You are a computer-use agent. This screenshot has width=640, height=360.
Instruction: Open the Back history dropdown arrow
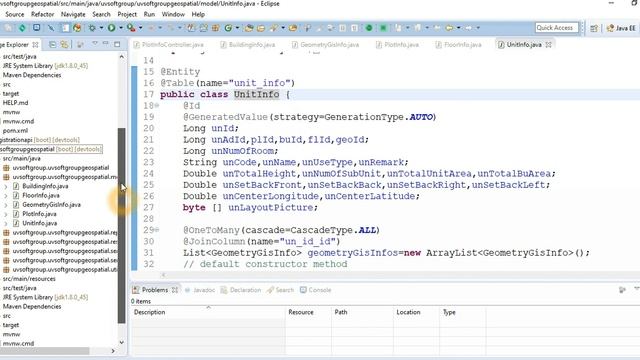tap(458, 28)
